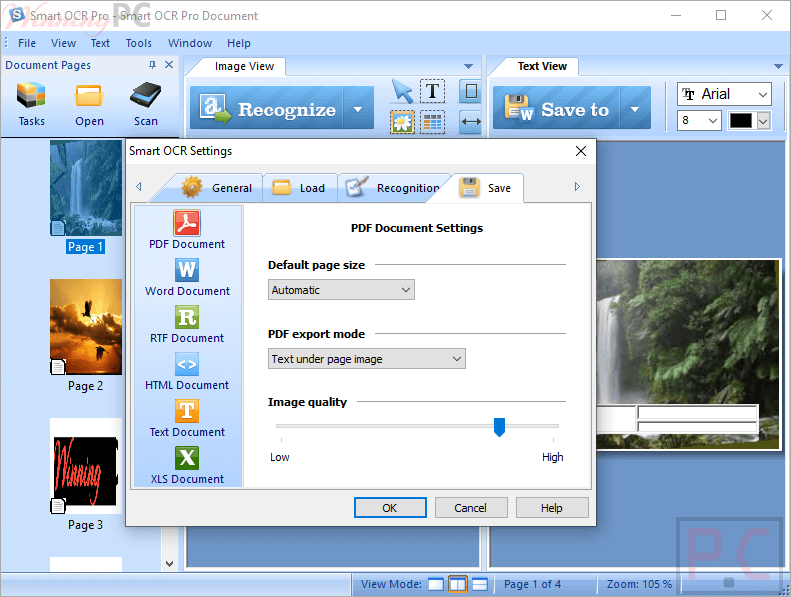Image resolution: width=791 pixels, height=597 pixels.
Task: Pin the Document Pages panel
Action: 152,65
